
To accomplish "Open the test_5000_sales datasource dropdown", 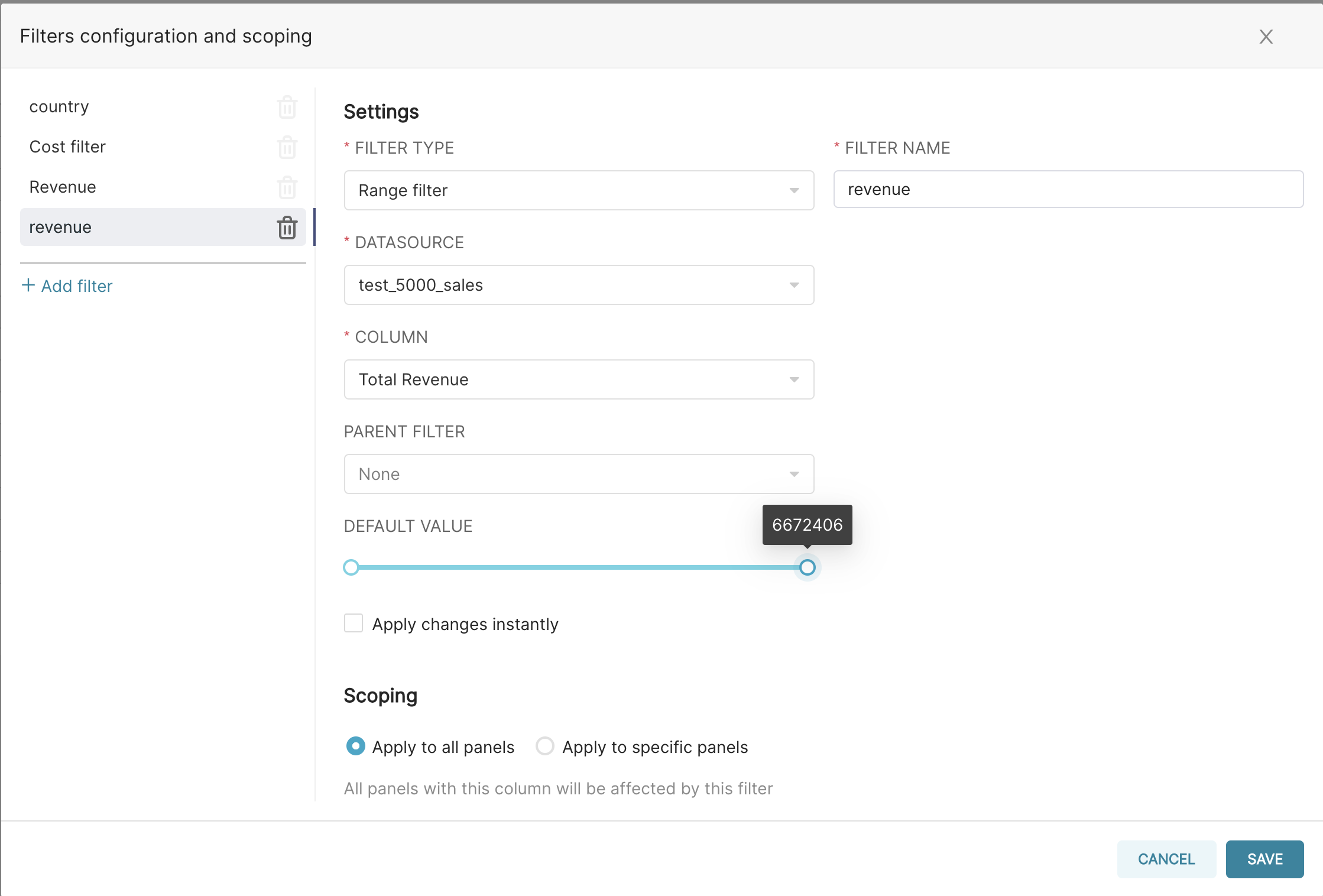I will coord(578,285).
